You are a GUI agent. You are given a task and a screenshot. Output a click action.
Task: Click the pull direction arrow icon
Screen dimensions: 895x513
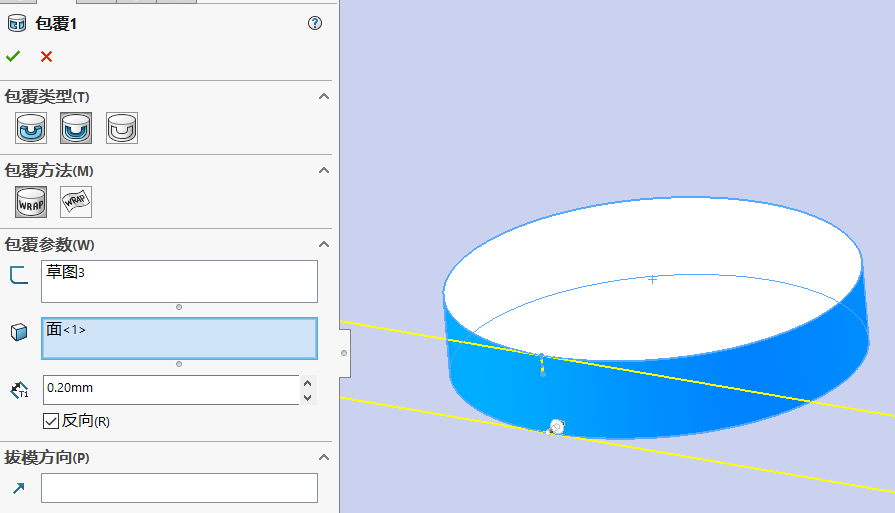pos(18,488)
